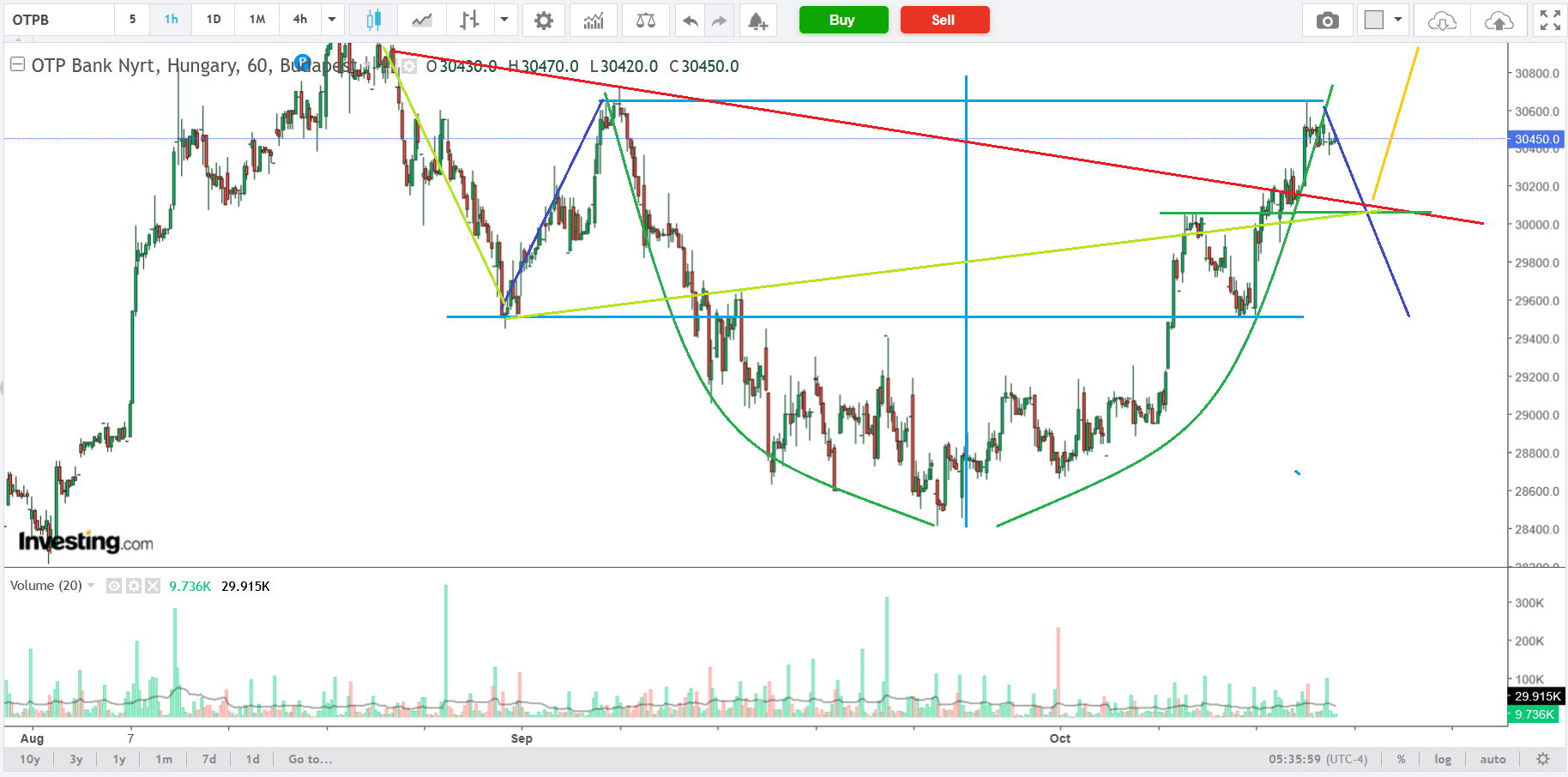Select the candlestick chart style icon
The height and width of the screenshot is (777, 1568).
(x=373, y=20)
